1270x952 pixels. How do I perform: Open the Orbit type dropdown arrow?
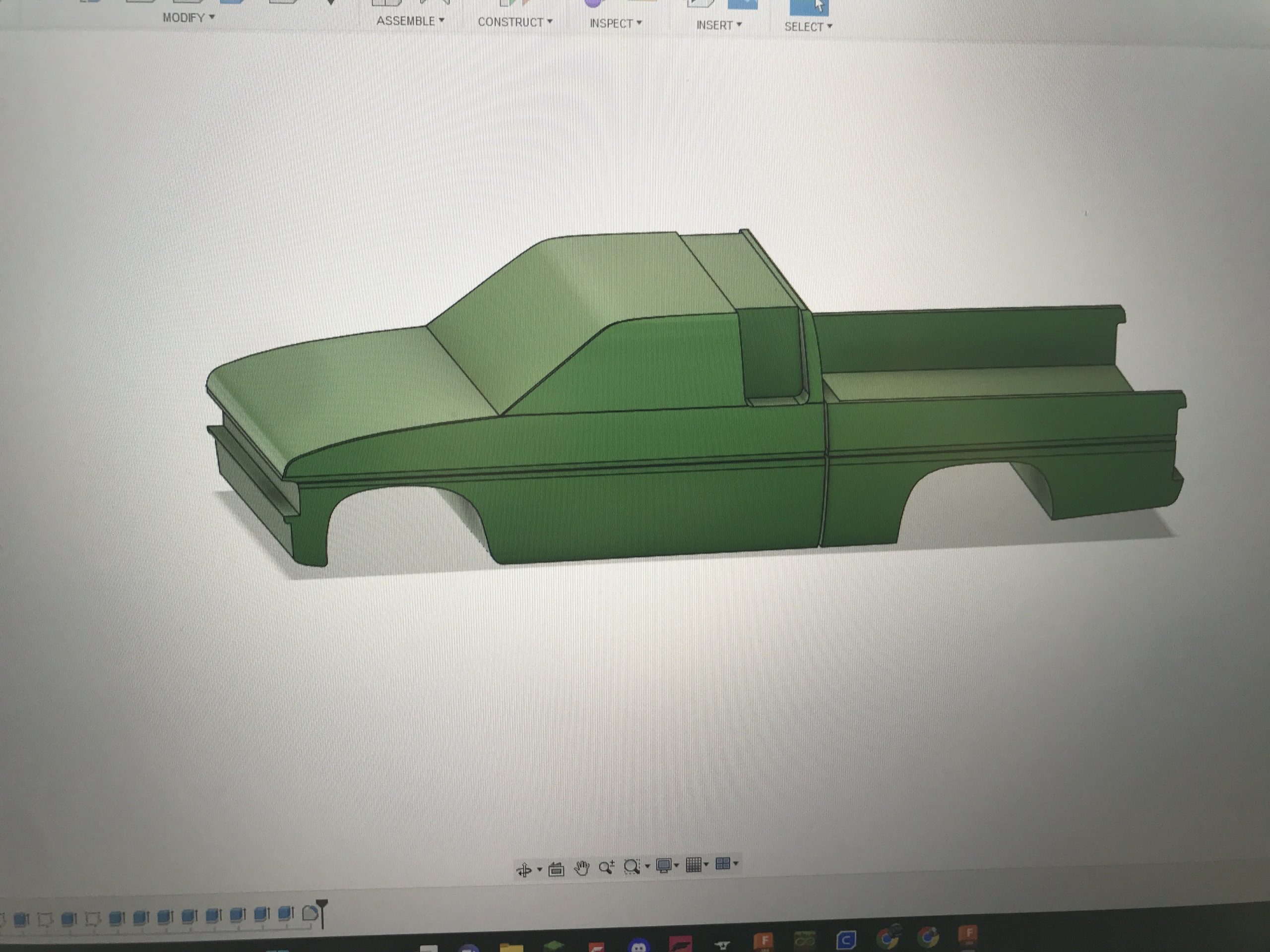[x=539, y=870]
